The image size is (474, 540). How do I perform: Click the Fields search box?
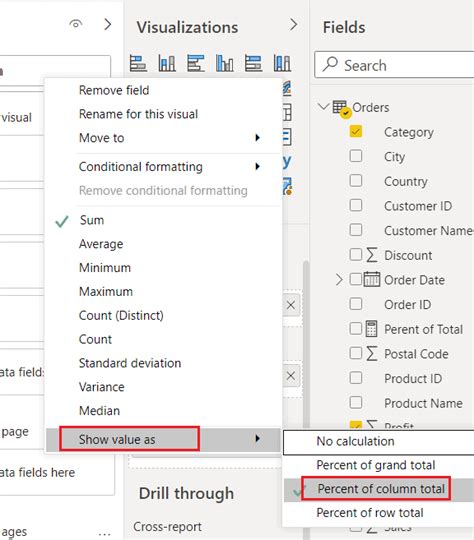pos(394,65)
